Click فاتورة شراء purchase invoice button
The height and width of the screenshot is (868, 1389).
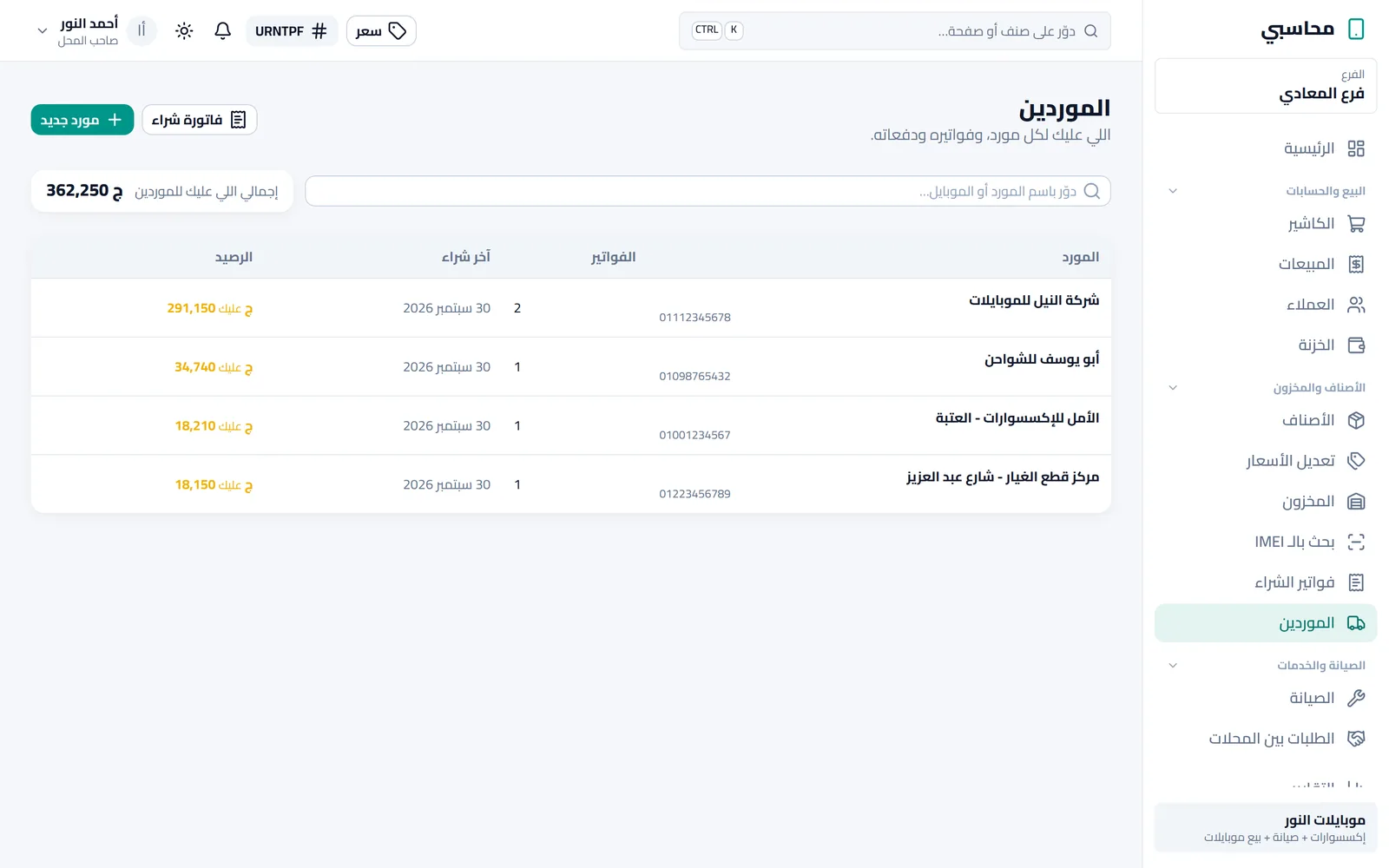(x=200, y=120)
